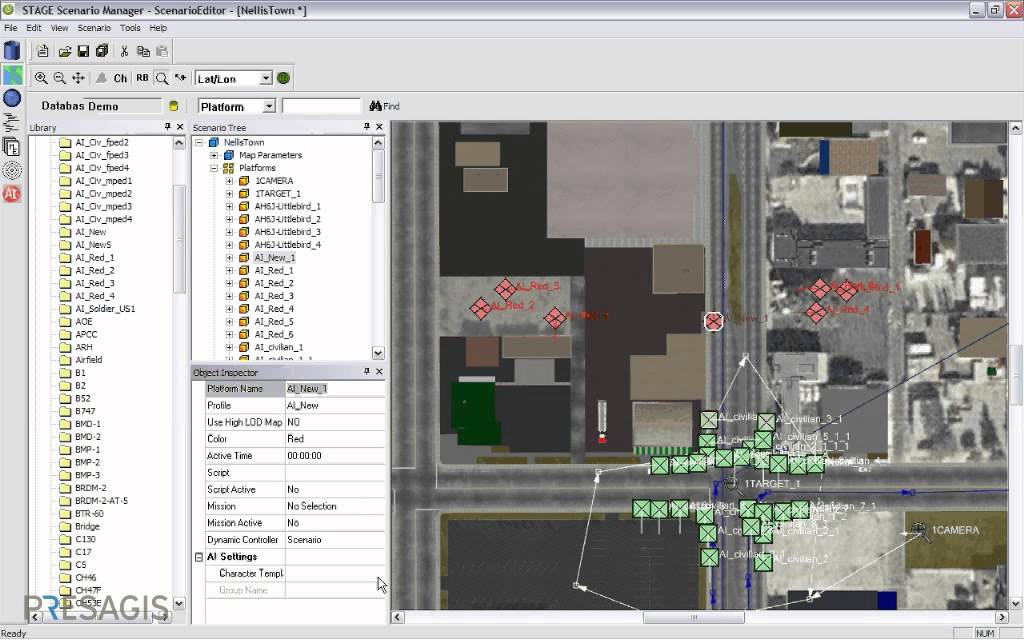The width and height of the screenshot is (1024, 640).
Task: Click the gray triangle toolbar icon
Action: (x=101, y=78)
